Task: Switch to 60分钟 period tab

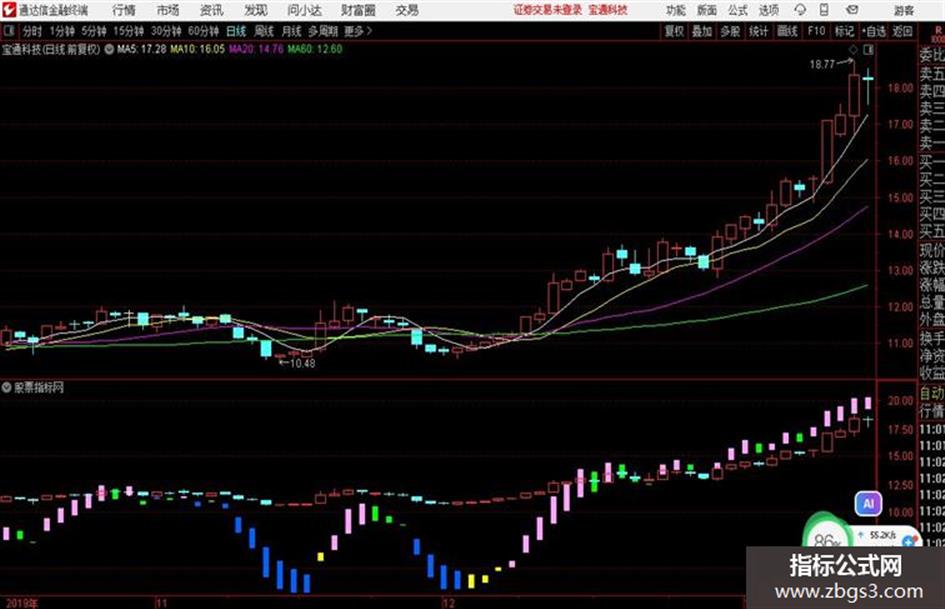Action: (x=203, y=31)
